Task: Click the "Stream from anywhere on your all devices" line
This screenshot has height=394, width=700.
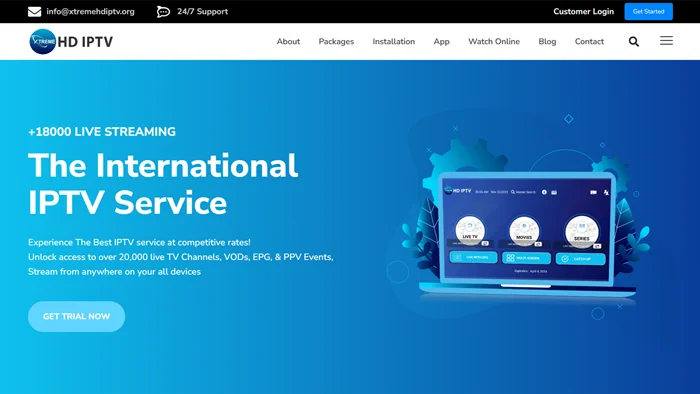Action: click(114, 272)
